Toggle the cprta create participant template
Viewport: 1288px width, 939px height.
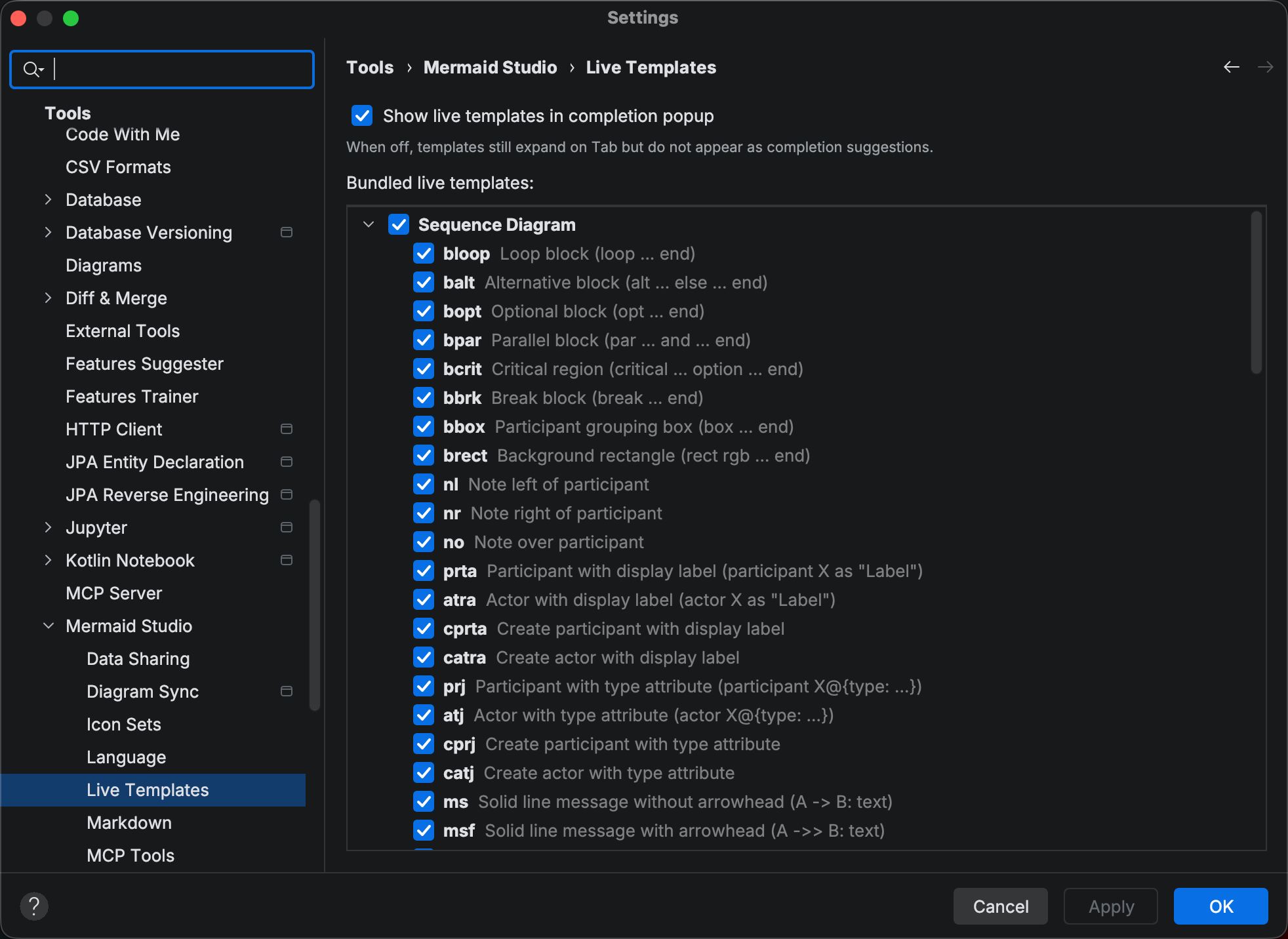pos(424,628)
